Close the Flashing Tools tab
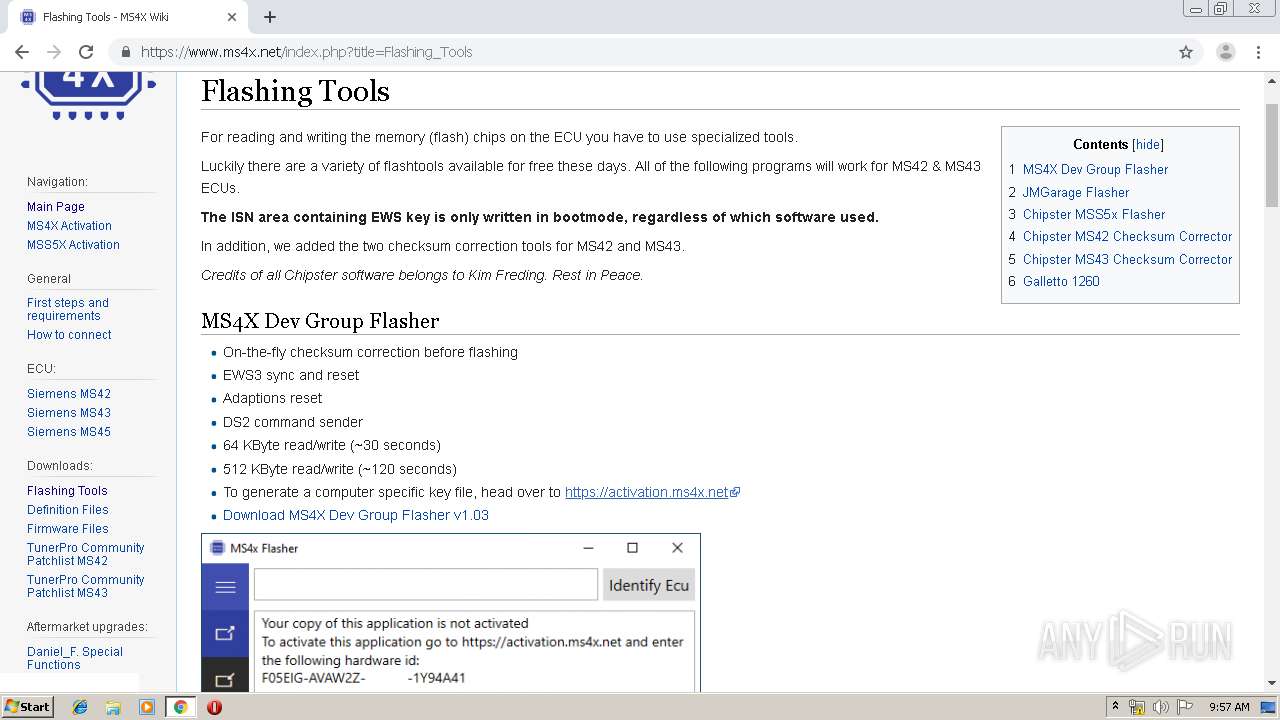 click(232, 17)
